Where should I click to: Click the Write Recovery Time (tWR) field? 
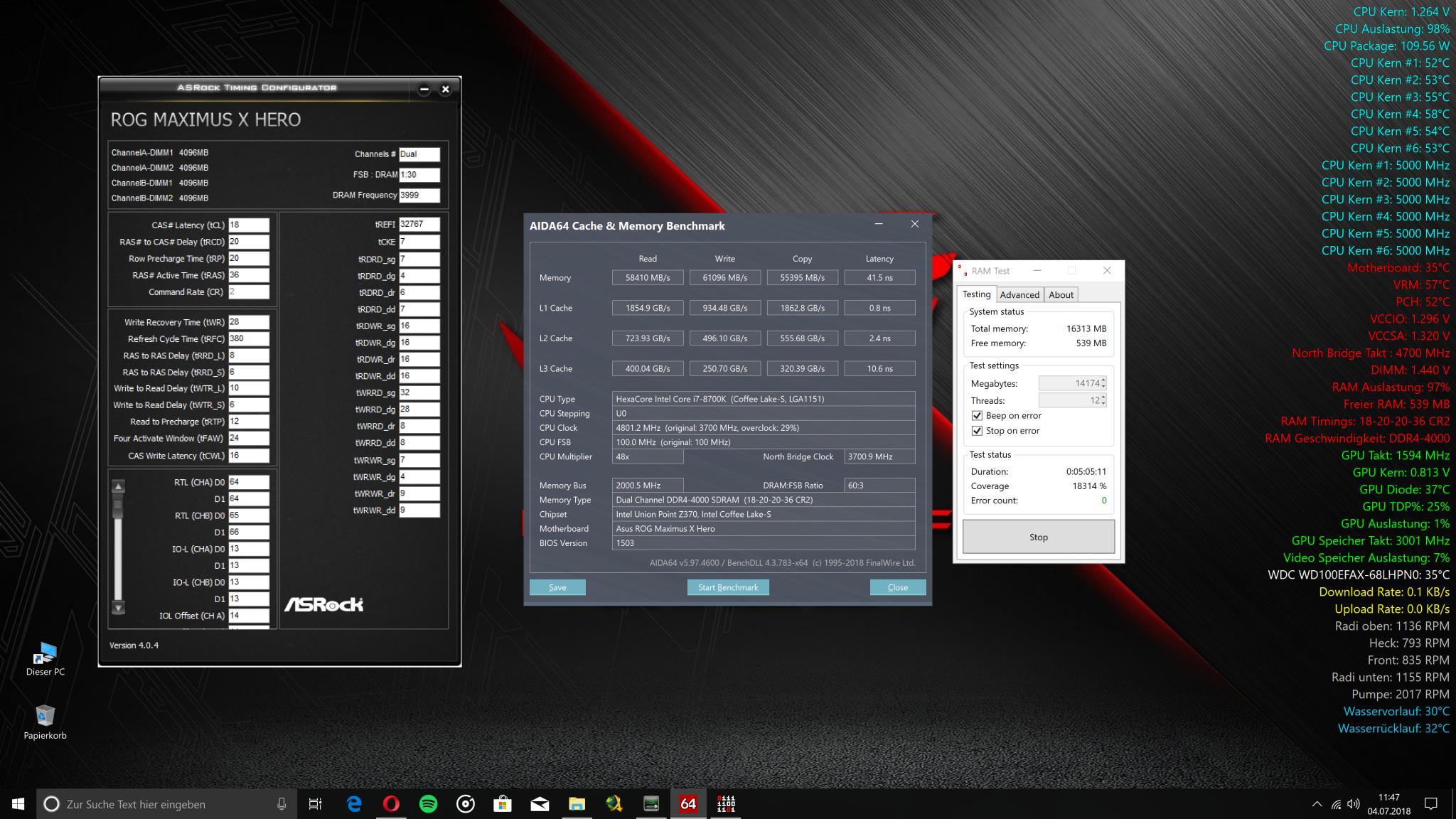[x=249, y=322]
